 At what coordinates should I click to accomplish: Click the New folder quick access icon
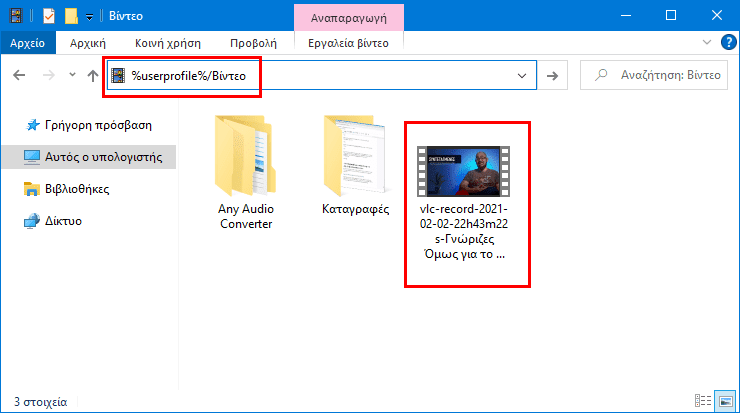(x=71, y=16)
